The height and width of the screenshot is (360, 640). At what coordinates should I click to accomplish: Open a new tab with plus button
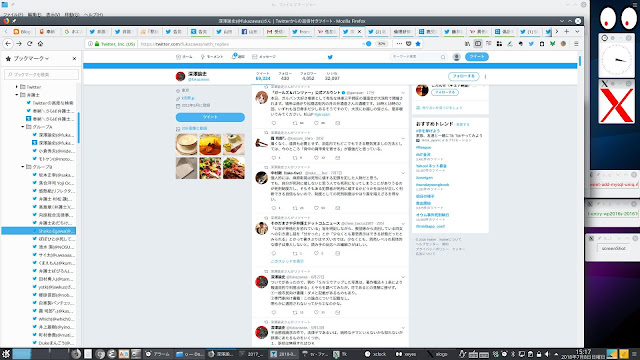567,31
